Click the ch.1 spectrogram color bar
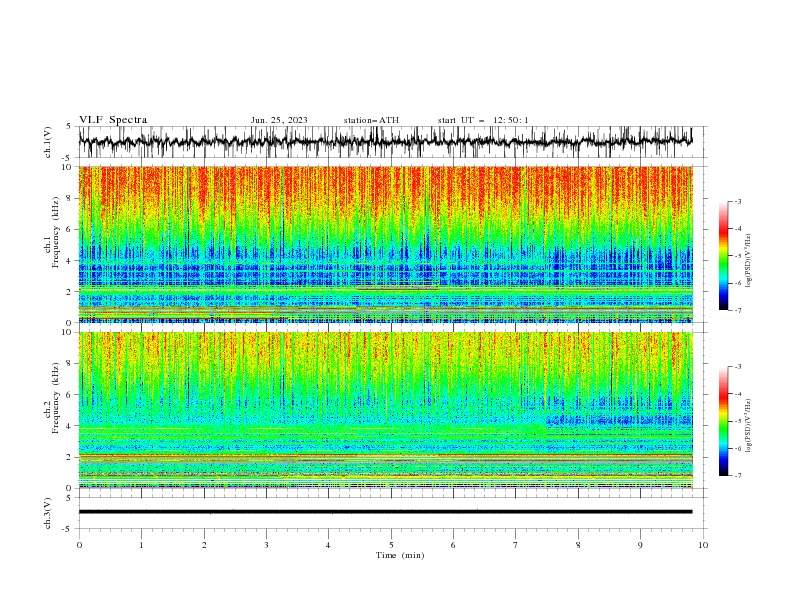Screen dimensions: 792x612 (x=723, y=256)
